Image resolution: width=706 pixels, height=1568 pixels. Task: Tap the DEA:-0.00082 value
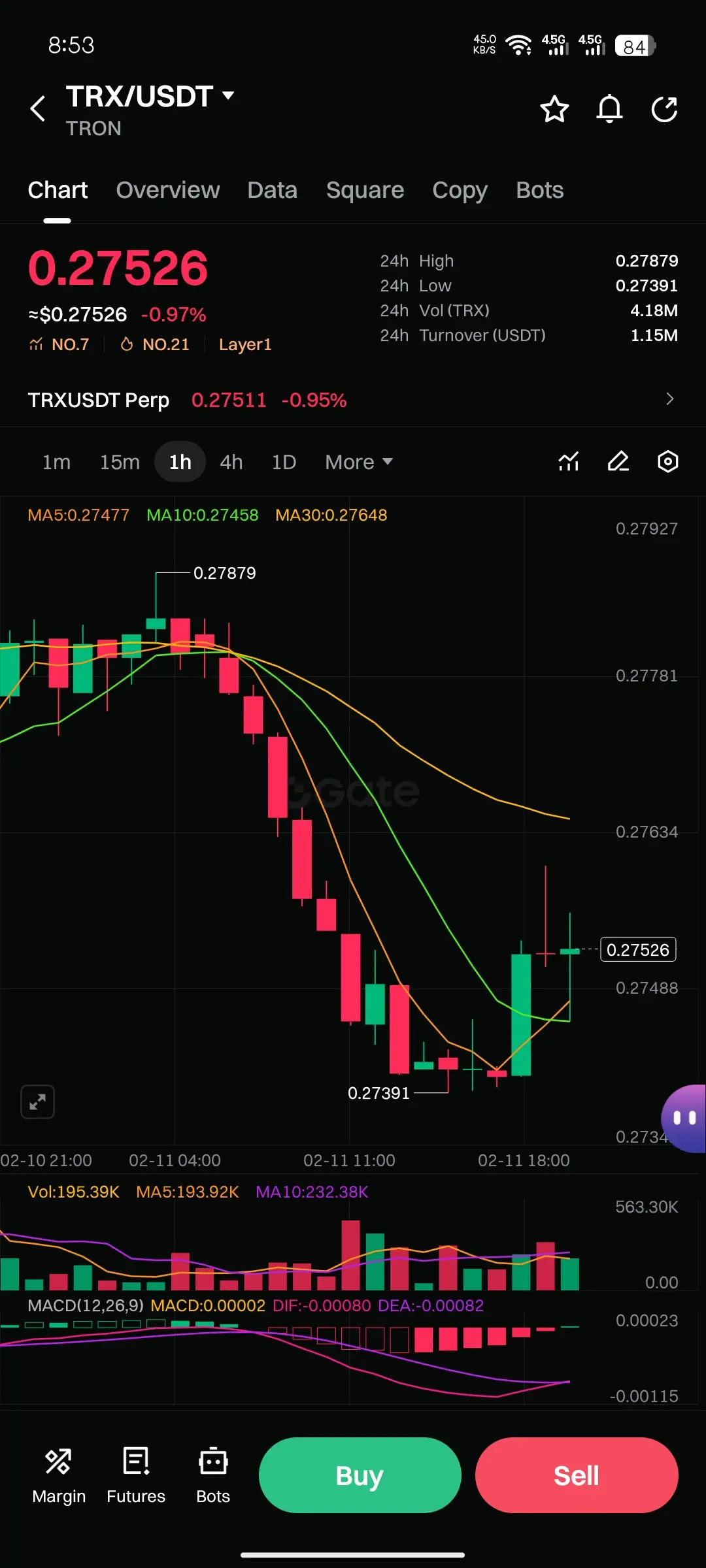click(431, 1305)
